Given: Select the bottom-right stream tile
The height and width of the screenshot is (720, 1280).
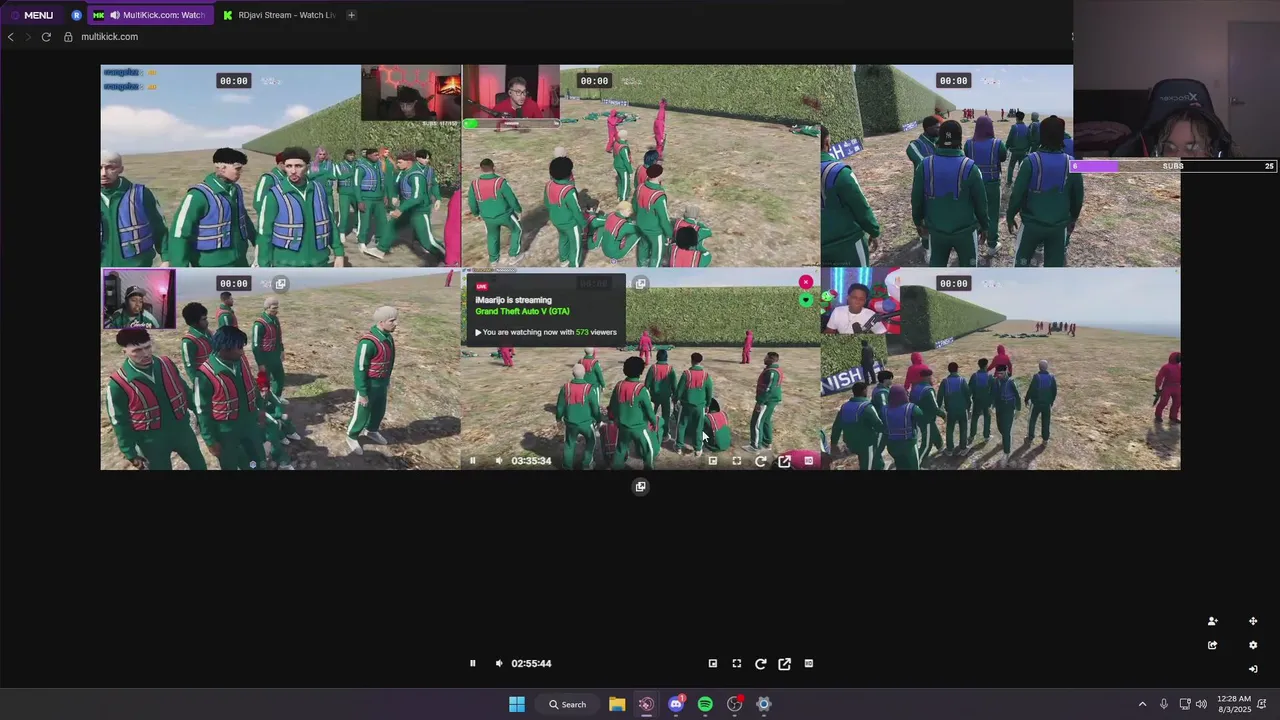Looking at the screenshot, I should (x=1000, y=369).
